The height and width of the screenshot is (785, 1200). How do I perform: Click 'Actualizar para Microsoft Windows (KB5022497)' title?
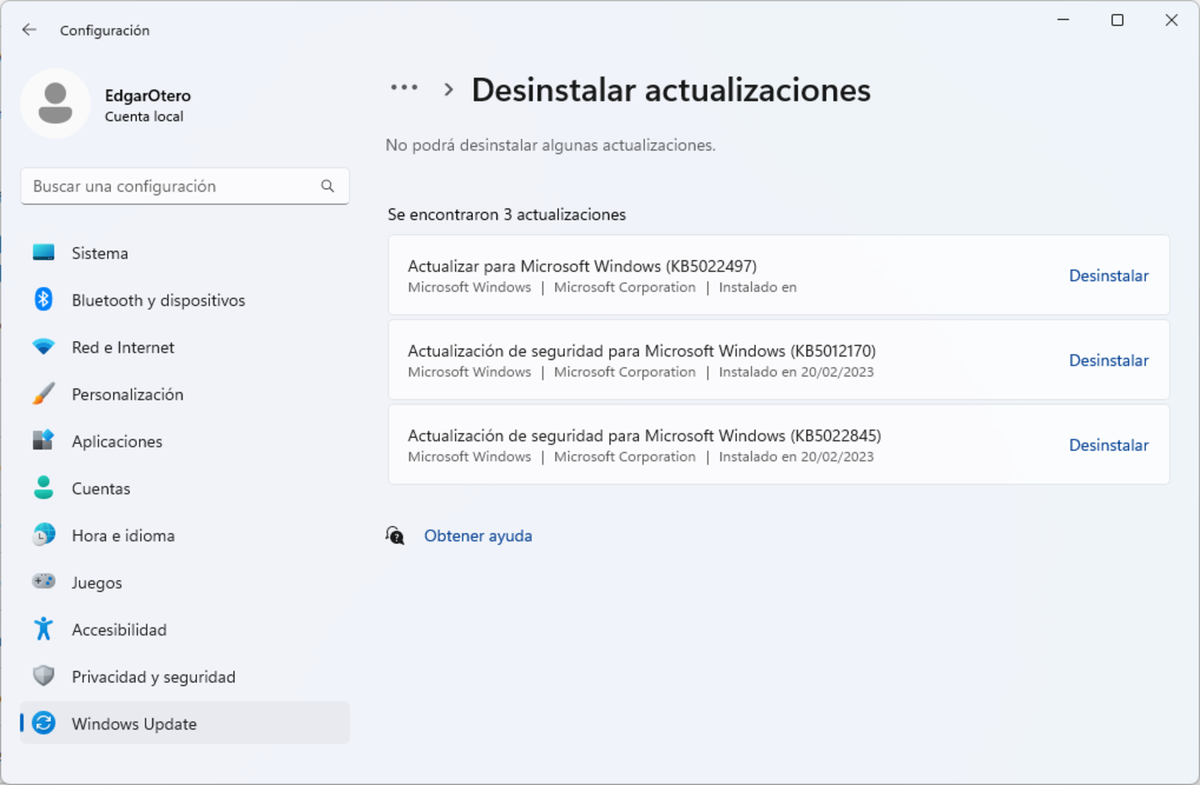[582, 266]
